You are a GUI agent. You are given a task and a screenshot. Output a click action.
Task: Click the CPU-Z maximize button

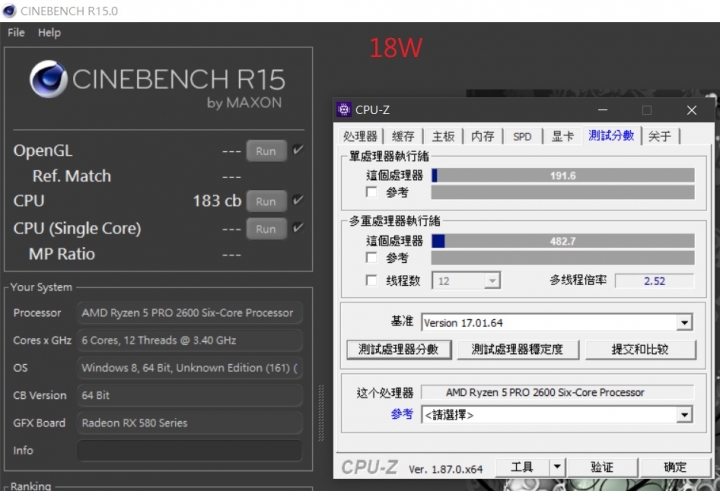click(x=647, y=110)
